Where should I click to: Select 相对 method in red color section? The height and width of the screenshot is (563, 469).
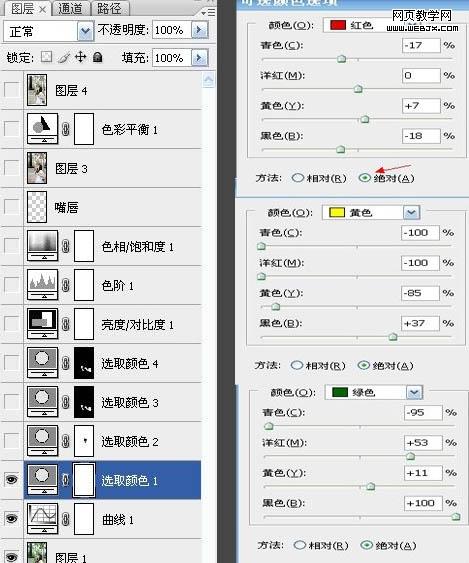297,178
